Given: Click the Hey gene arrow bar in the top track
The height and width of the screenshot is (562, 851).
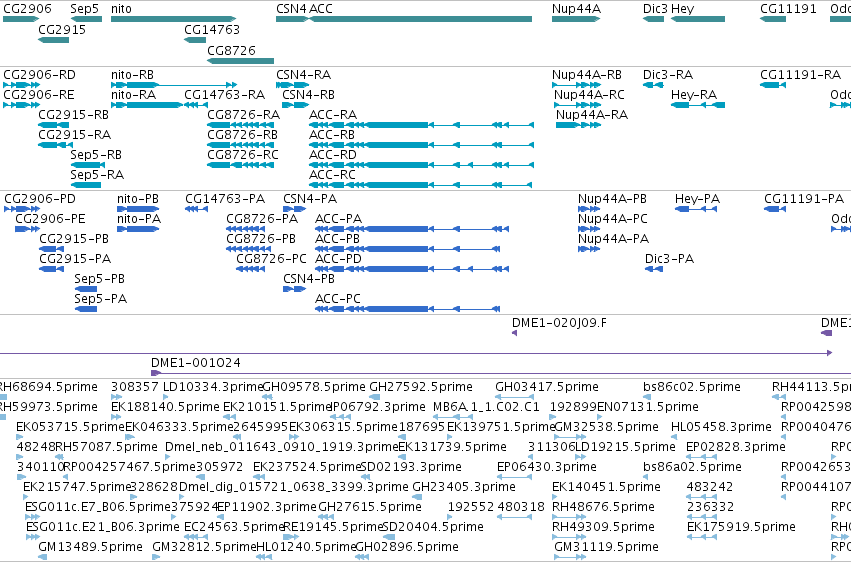Looking at the screenshot, I should 698,19.
